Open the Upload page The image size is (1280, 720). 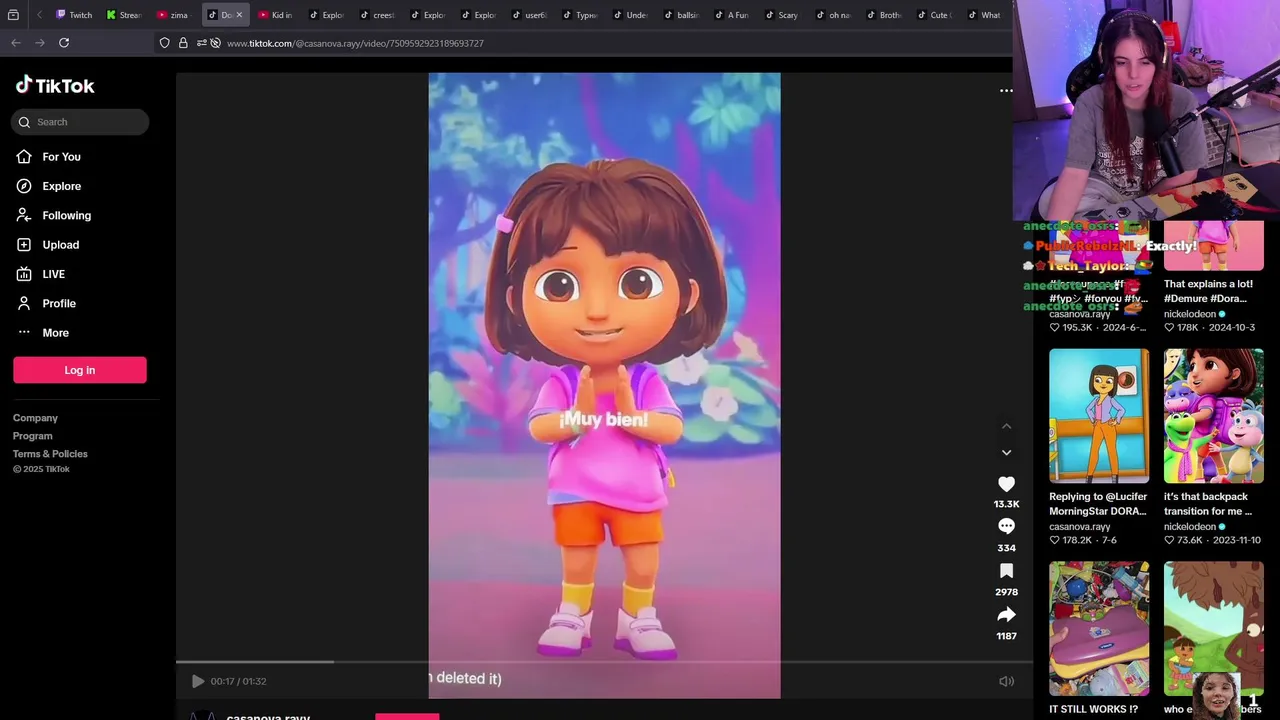tap(60, 245)
